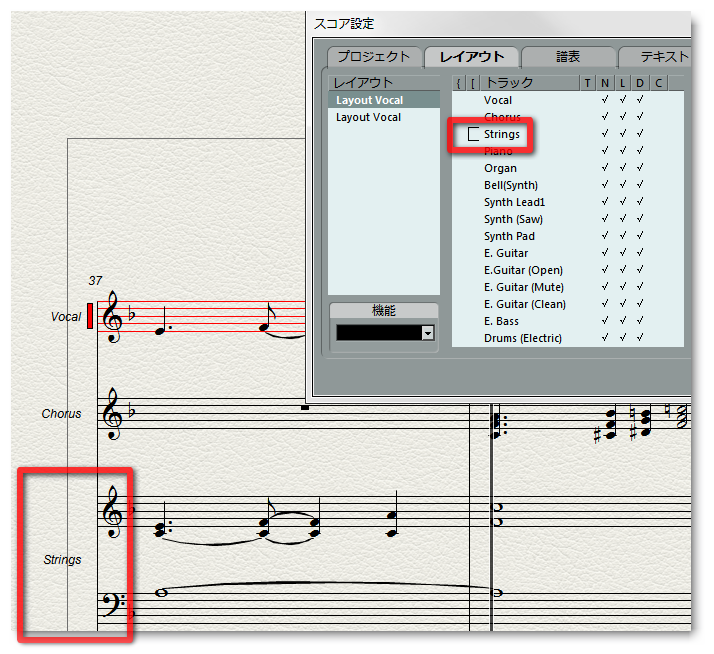The width and height of the screenshot is (714, 654).
Task: Click the Chorus staff name in score
Action: point(61,414)
